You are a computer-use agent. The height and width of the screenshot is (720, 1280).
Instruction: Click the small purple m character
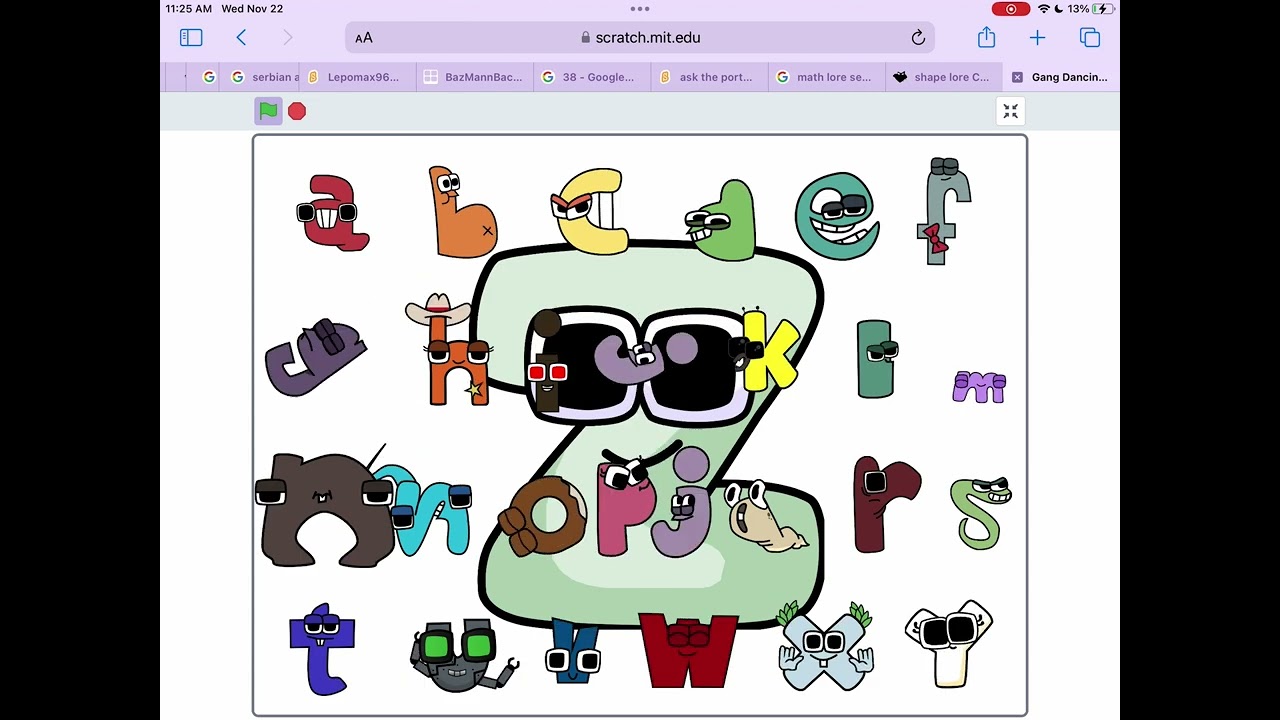point(979,387)
